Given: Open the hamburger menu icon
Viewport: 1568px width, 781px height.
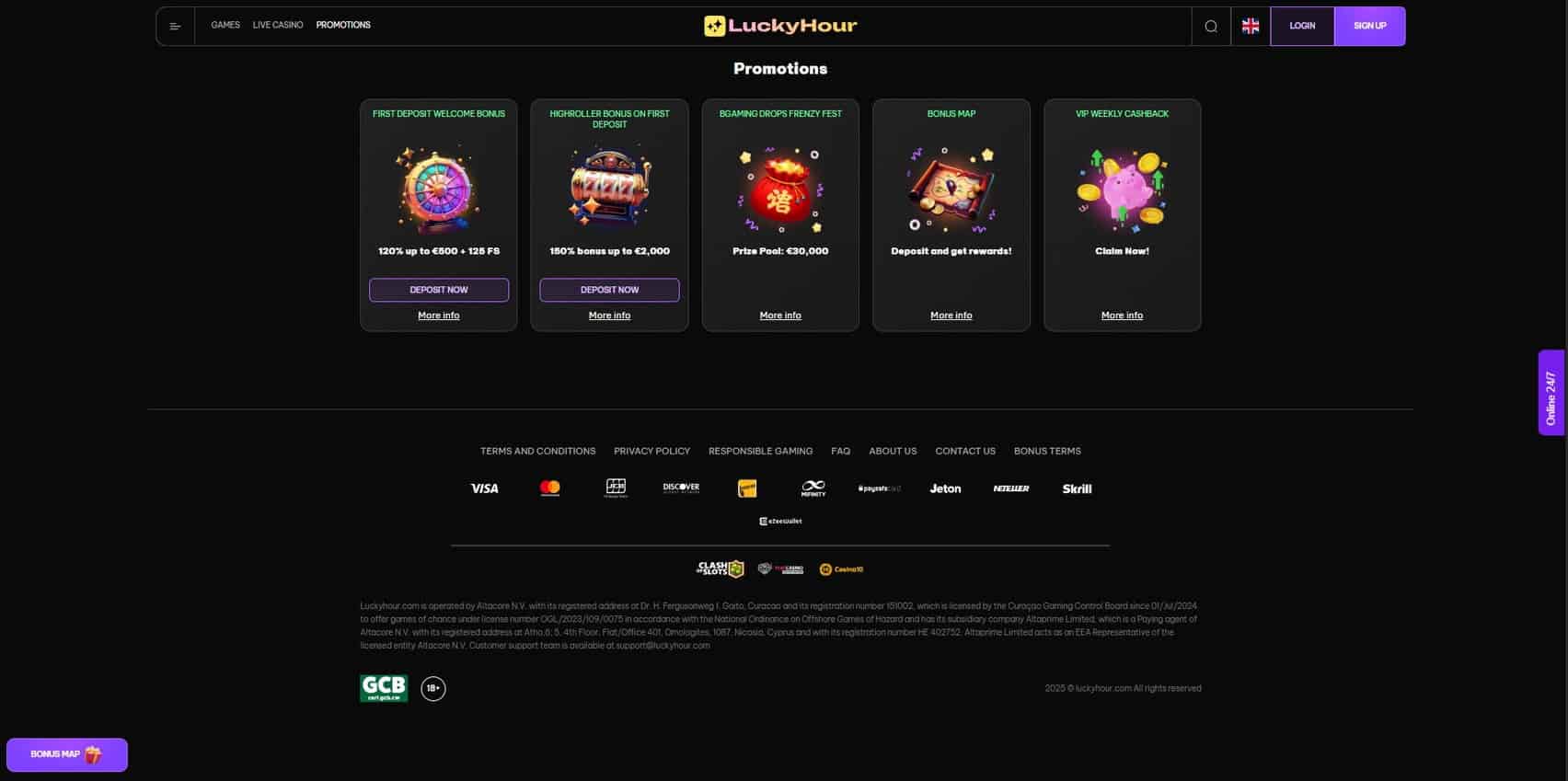Looking at the screenshot, I should pyautogui.click(x=175, y=26).
